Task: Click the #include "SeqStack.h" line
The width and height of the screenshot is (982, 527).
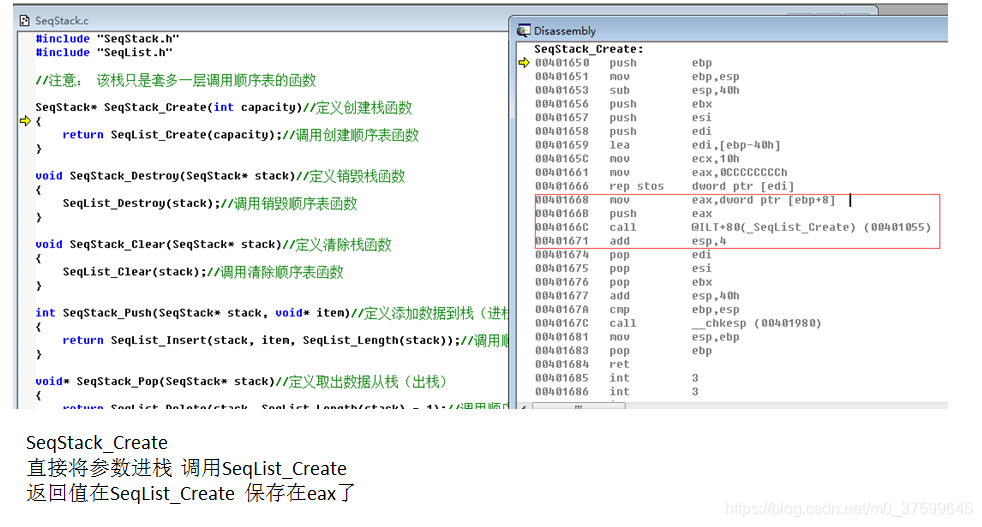Action: coord(108,39)
